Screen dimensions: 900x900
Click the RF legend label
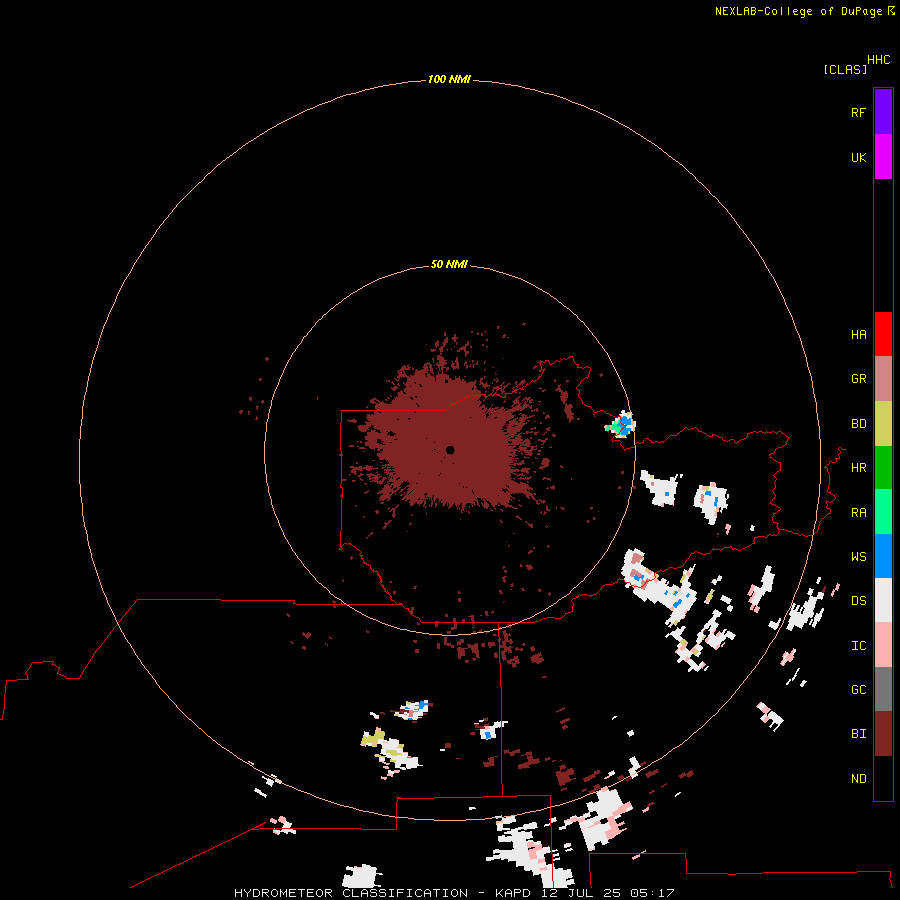coord(858,112)
